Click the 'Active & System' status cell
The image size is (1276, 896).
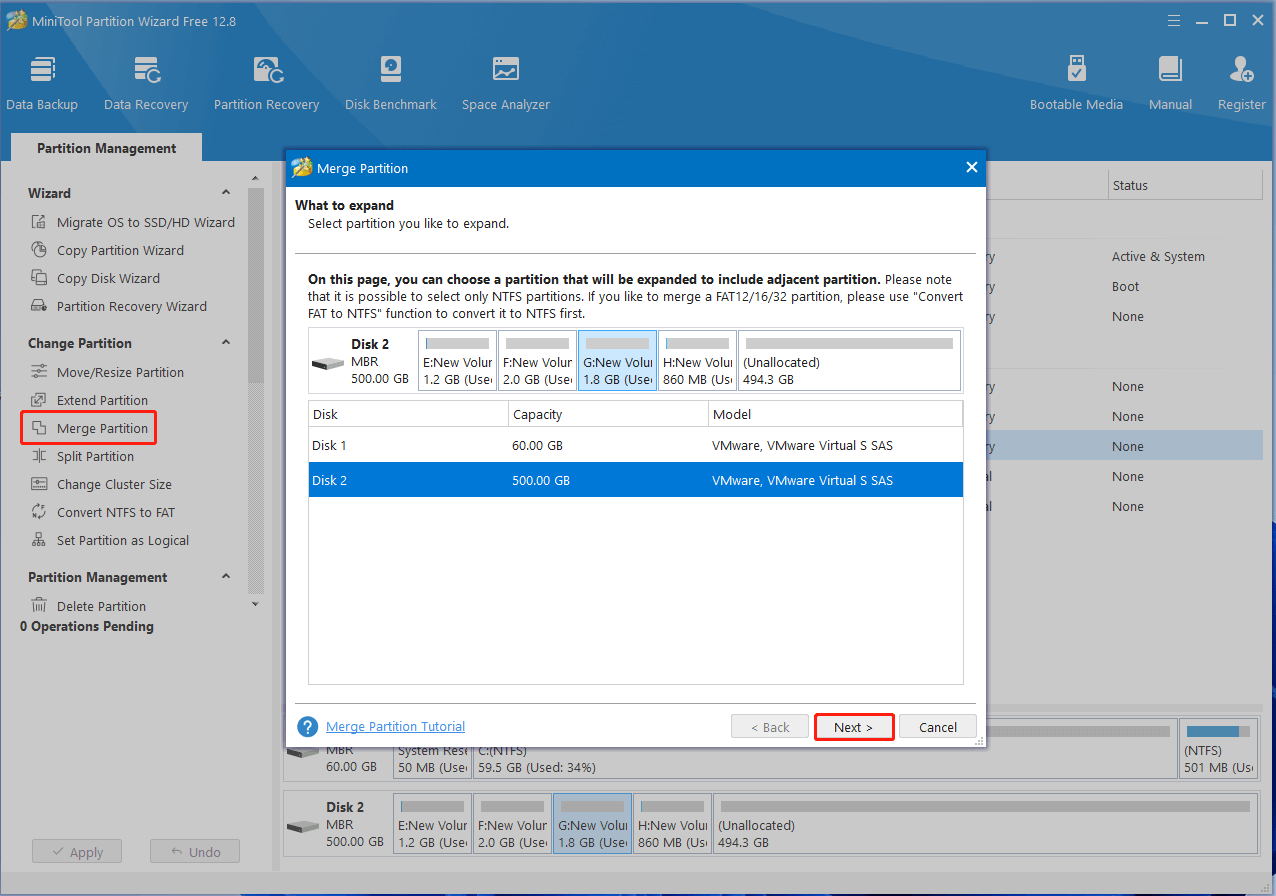coord(1158,256)
